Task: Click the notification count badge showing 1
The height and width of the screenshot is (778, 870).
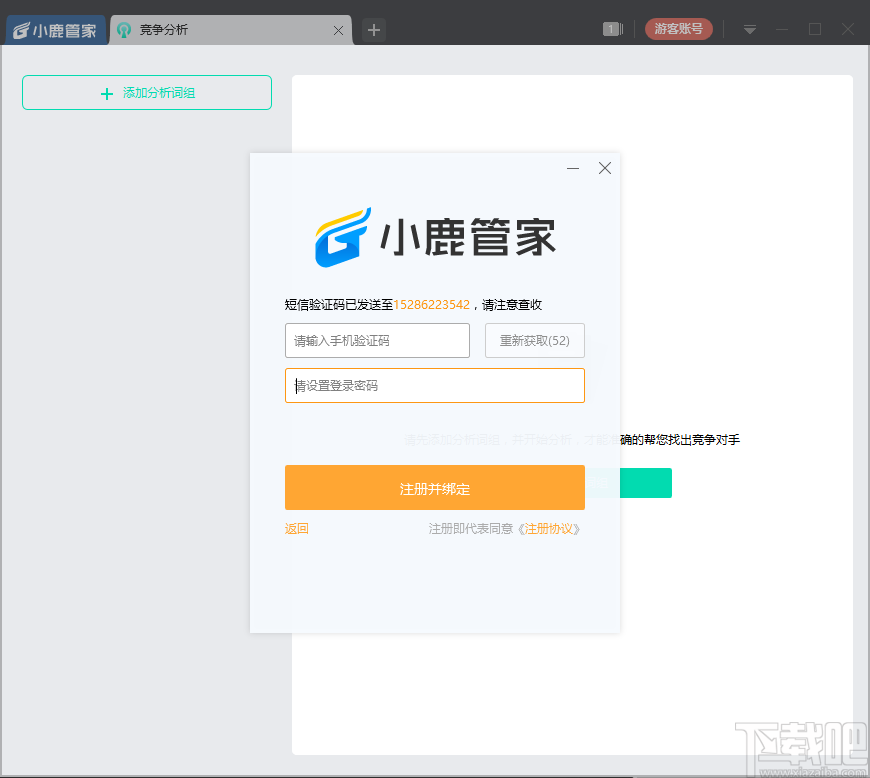Action: (612, 29)
